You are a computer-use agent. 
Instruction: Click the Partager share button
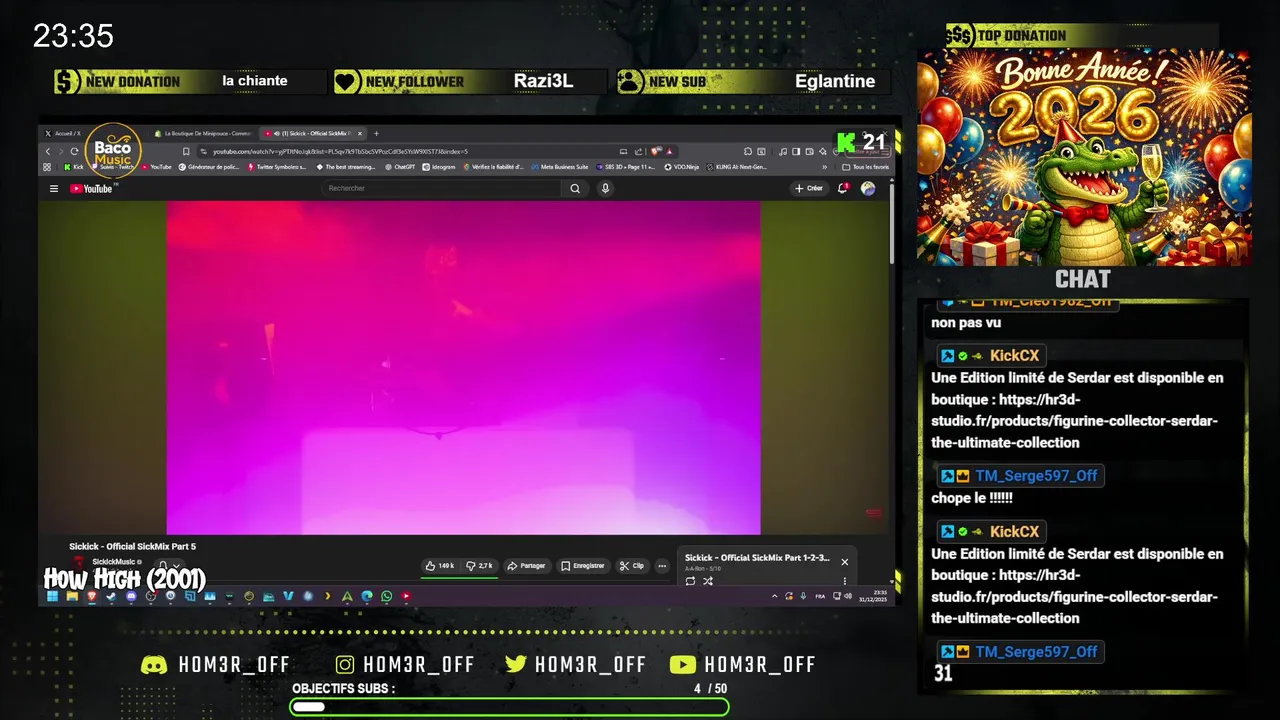pos(526,566)
